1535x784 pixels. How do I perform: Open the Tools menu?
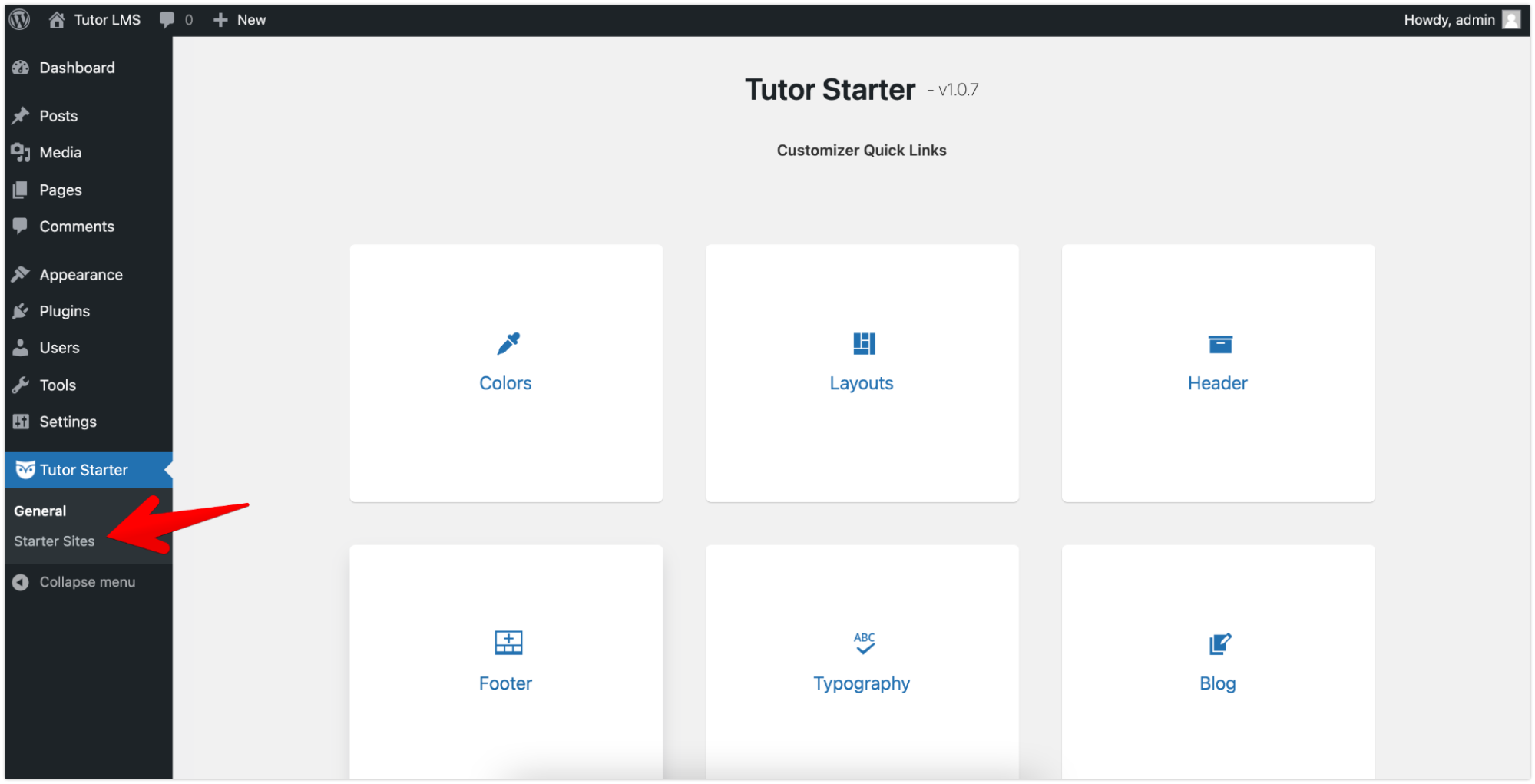(x=89, y=385)
